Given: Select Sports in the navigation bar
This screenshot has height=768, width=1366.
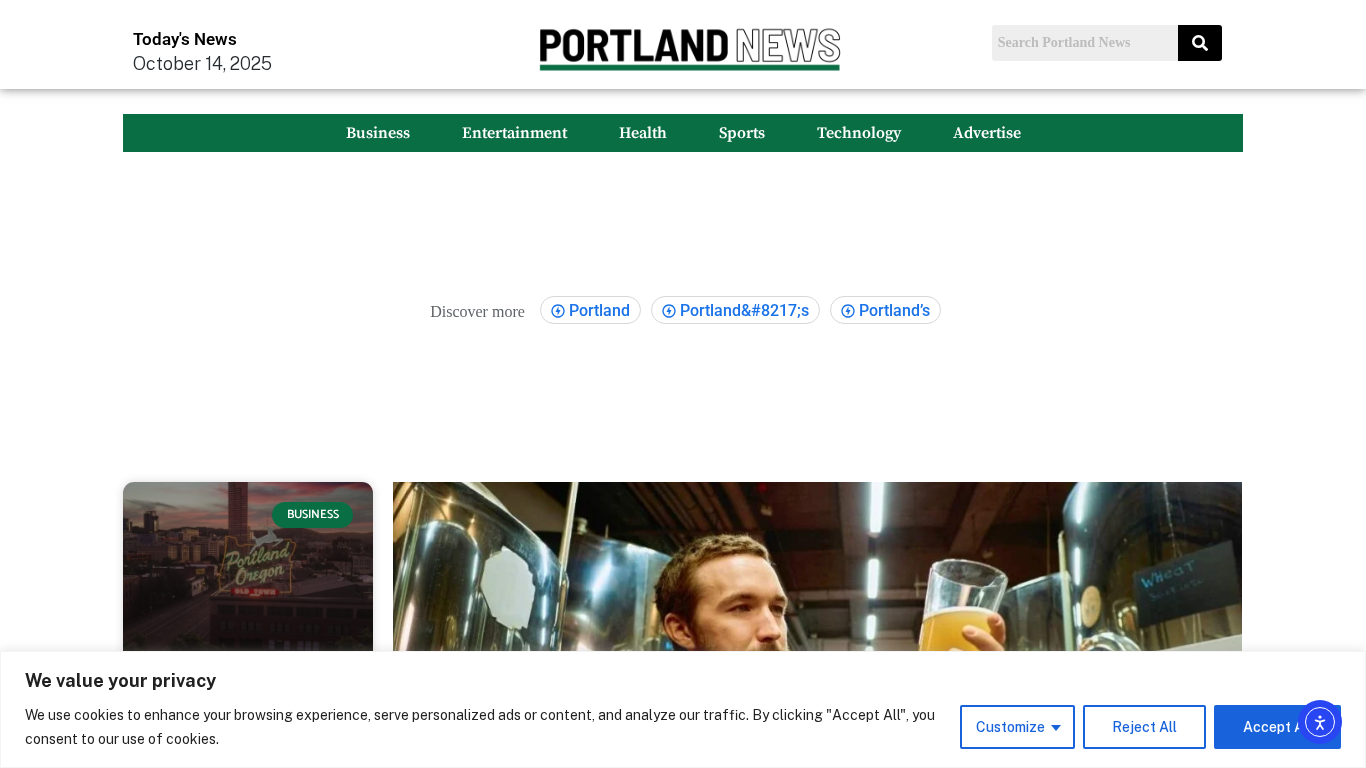Looking at the screenshot, I should (742, 133).
